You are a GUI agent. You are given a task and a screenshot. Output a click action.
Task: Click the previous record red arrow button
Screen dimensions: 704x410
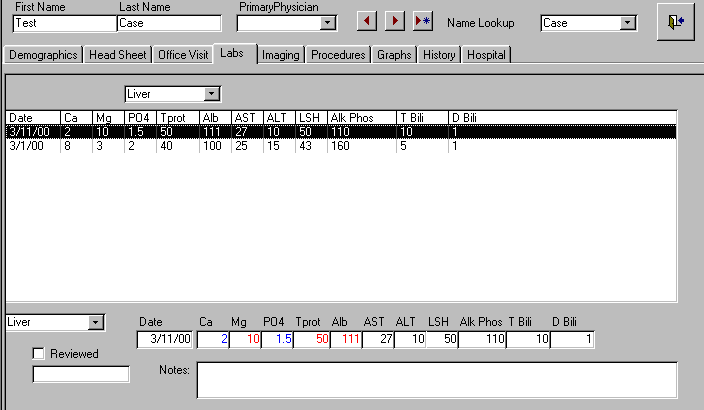[x=367, y=22]
